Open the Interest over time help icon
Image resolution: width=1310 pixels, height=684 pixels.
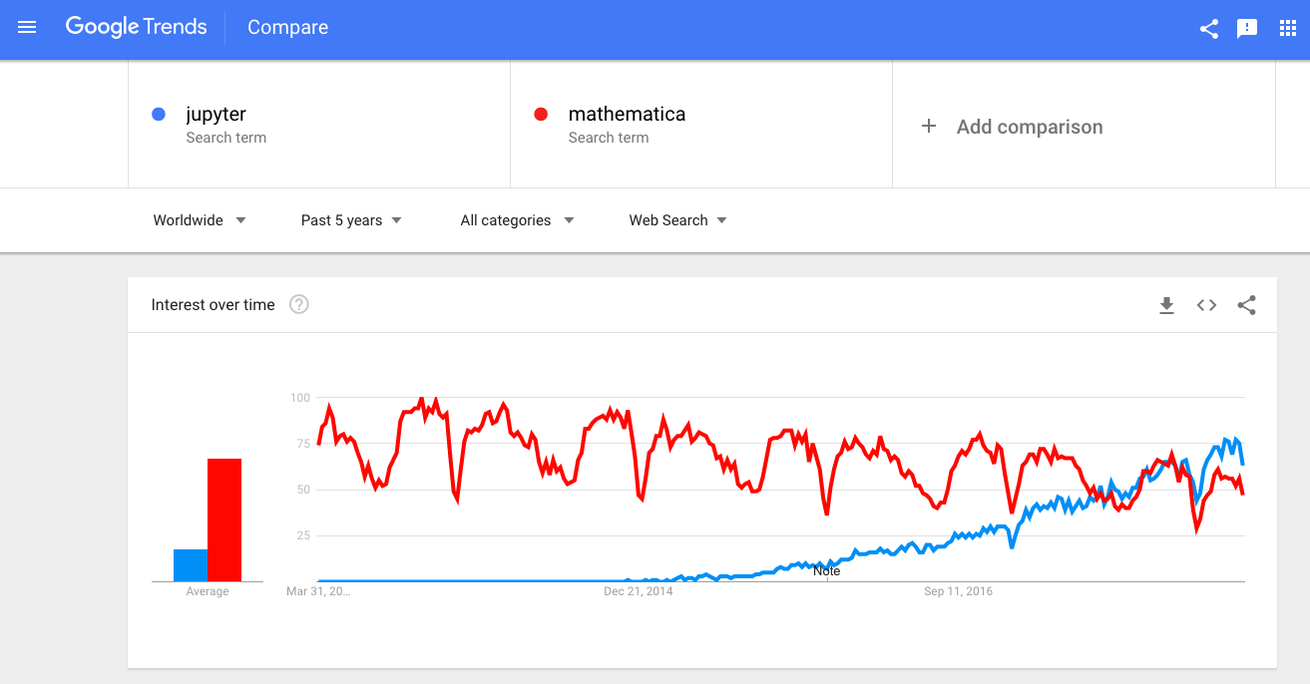298,305
